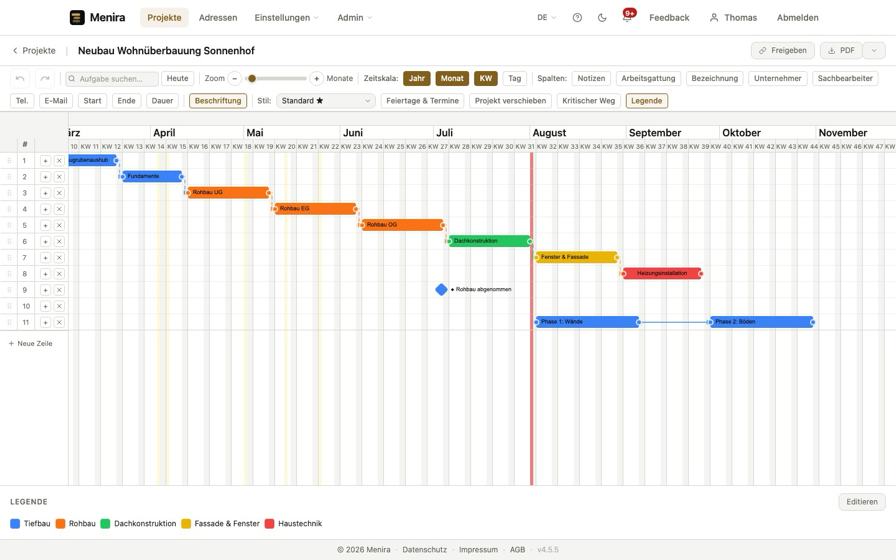
Task: Show the Notizen column
Action: pos(591,78)
